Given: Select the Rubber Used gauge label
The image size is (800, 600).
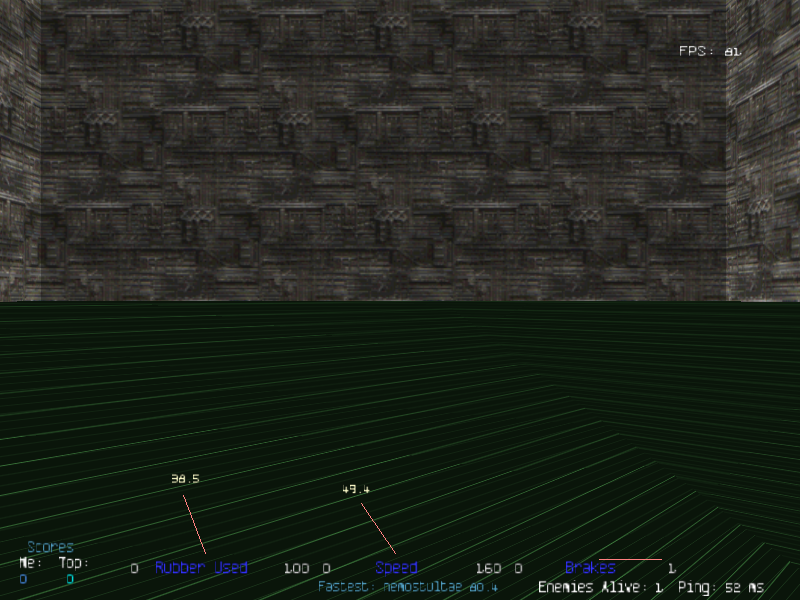Looking at the screenshot, I should coord(200,568).
